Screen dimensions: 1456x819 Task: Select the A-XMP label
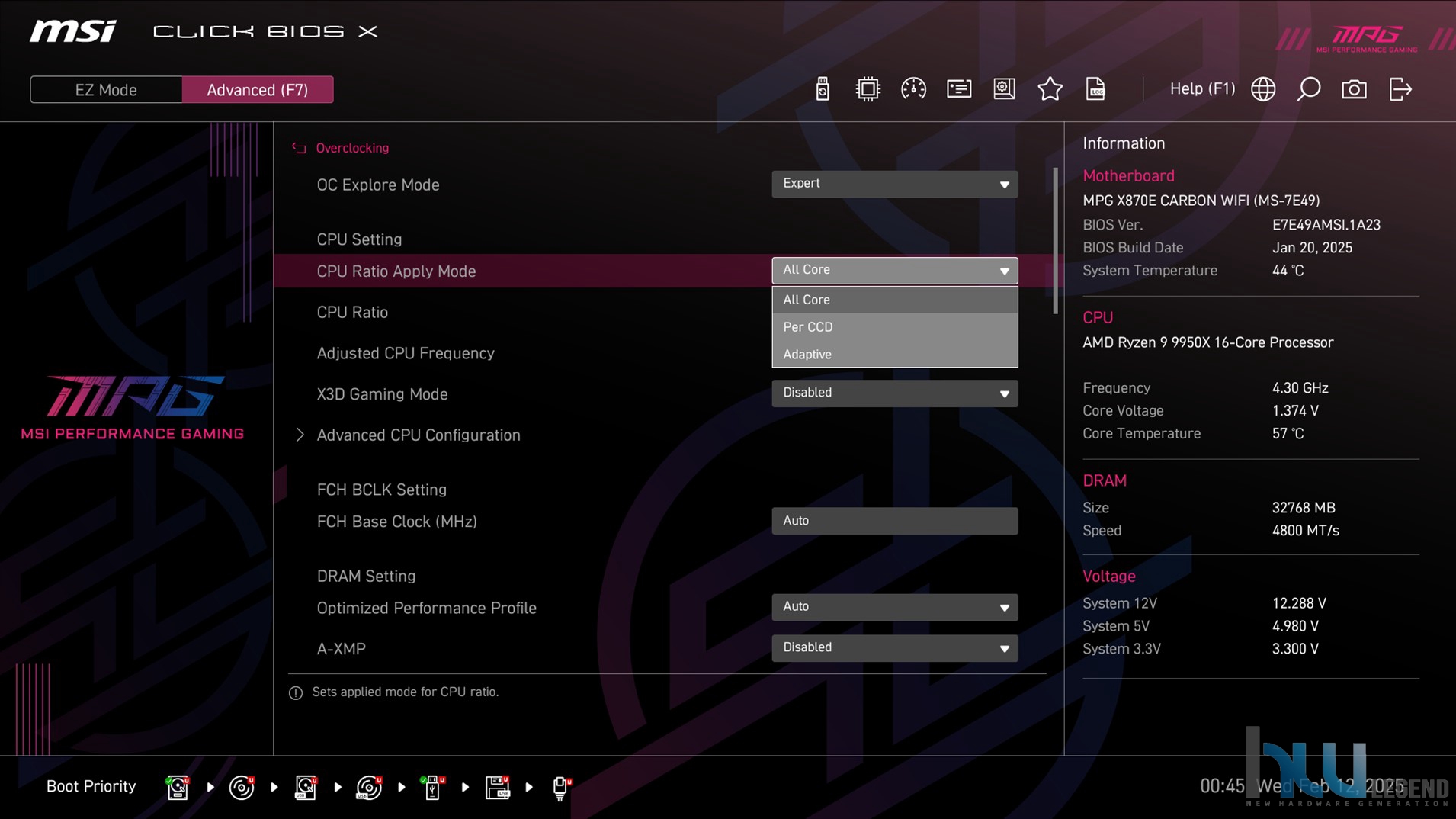pos(341,649)
